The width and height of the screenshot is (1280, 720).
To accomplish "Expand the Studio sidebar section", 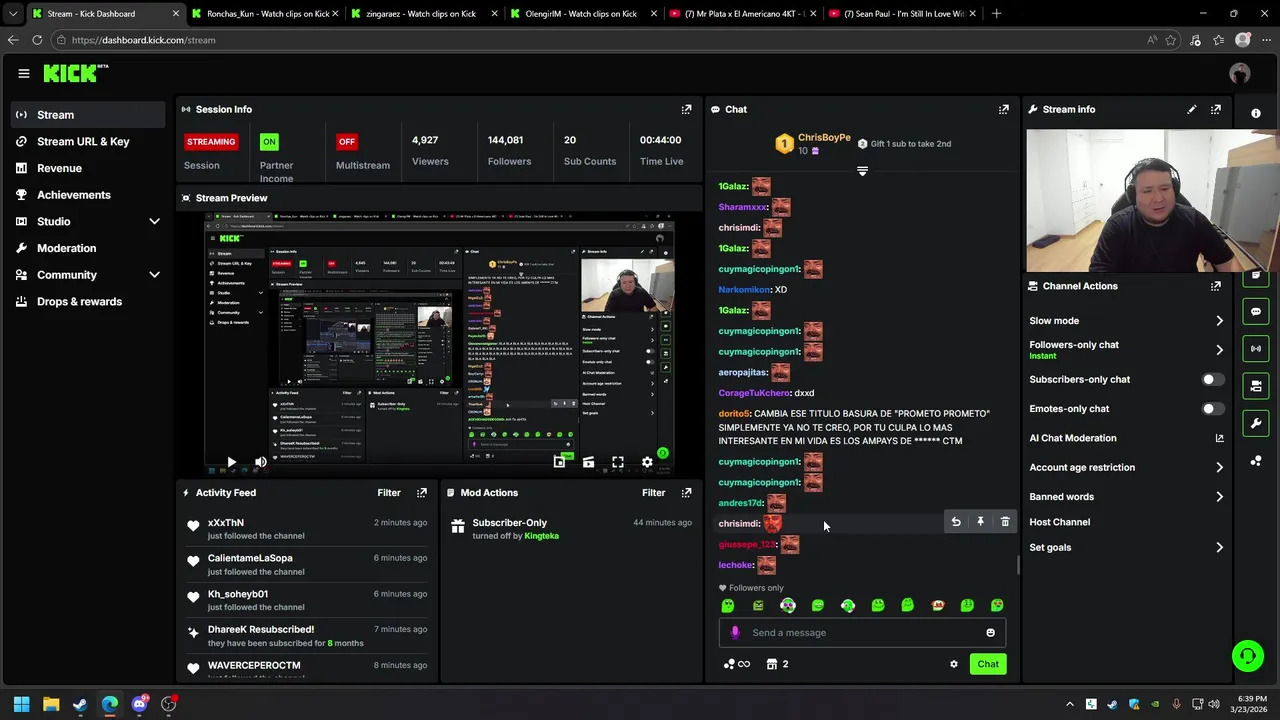I will point(154,221).
